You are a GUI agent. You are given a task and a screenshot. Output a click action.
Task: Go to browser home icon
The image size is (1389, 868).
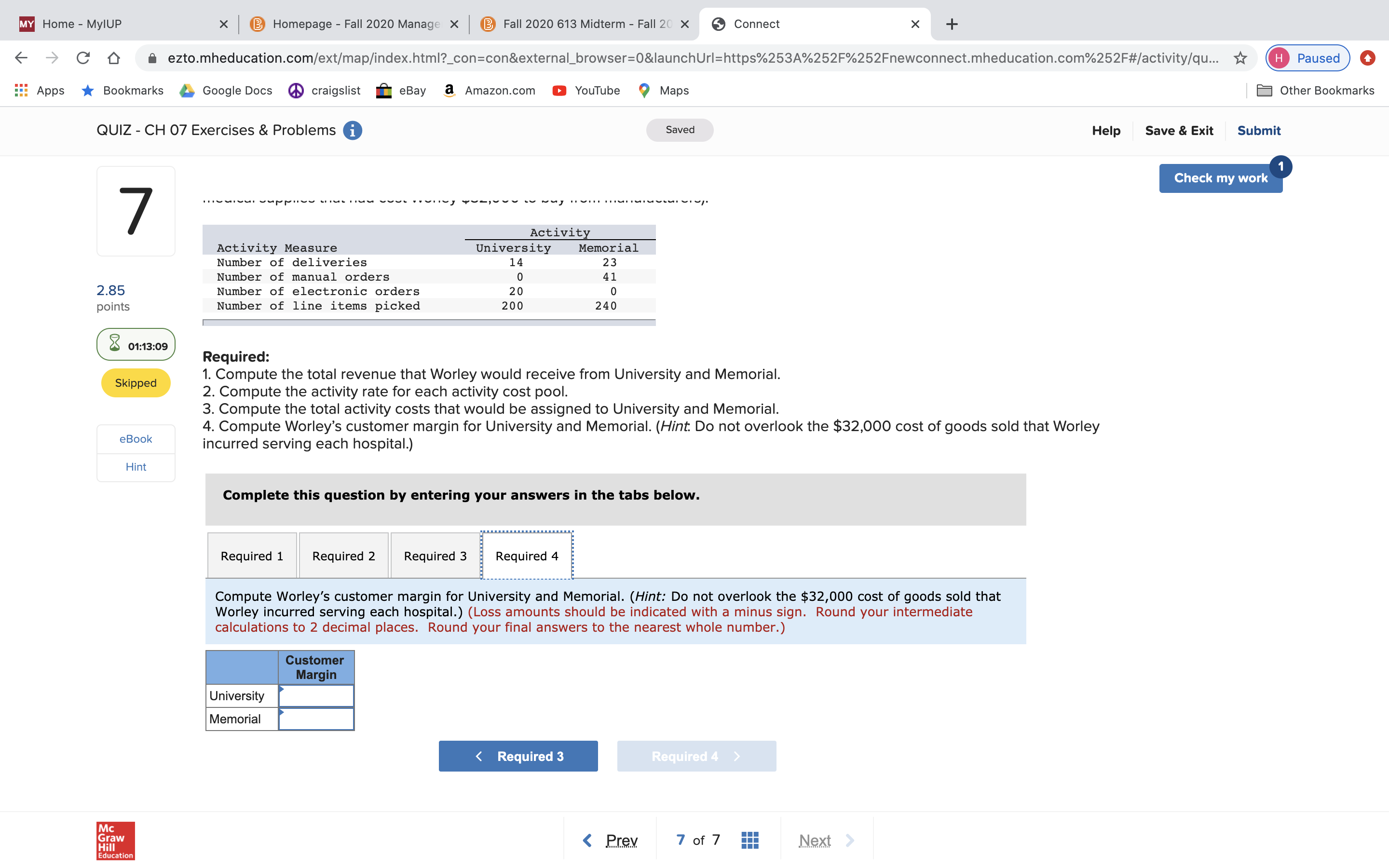114,58
